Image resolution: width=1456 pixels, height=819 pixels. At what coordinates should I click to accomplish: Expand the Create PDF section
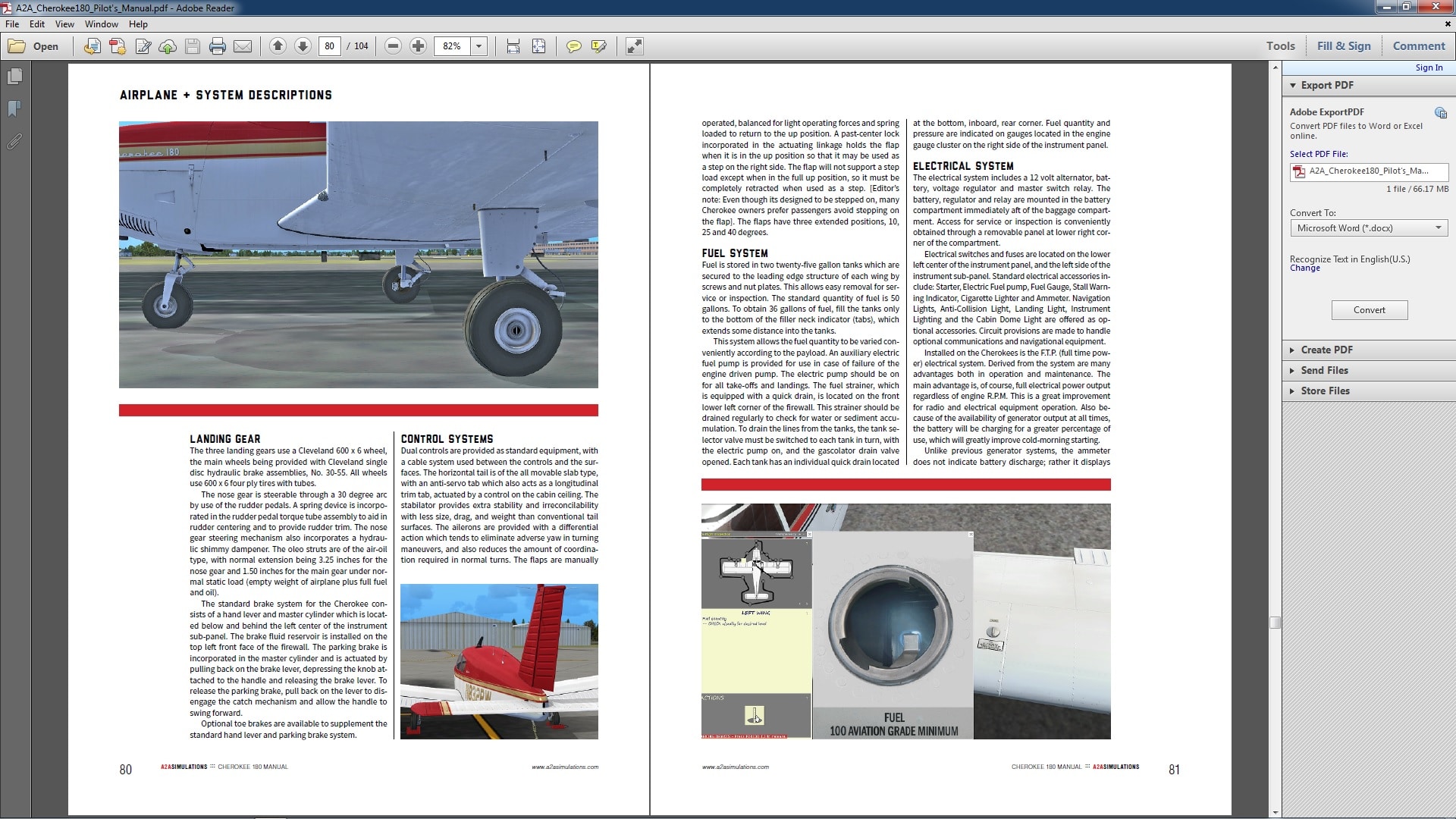coord(1326,350)
